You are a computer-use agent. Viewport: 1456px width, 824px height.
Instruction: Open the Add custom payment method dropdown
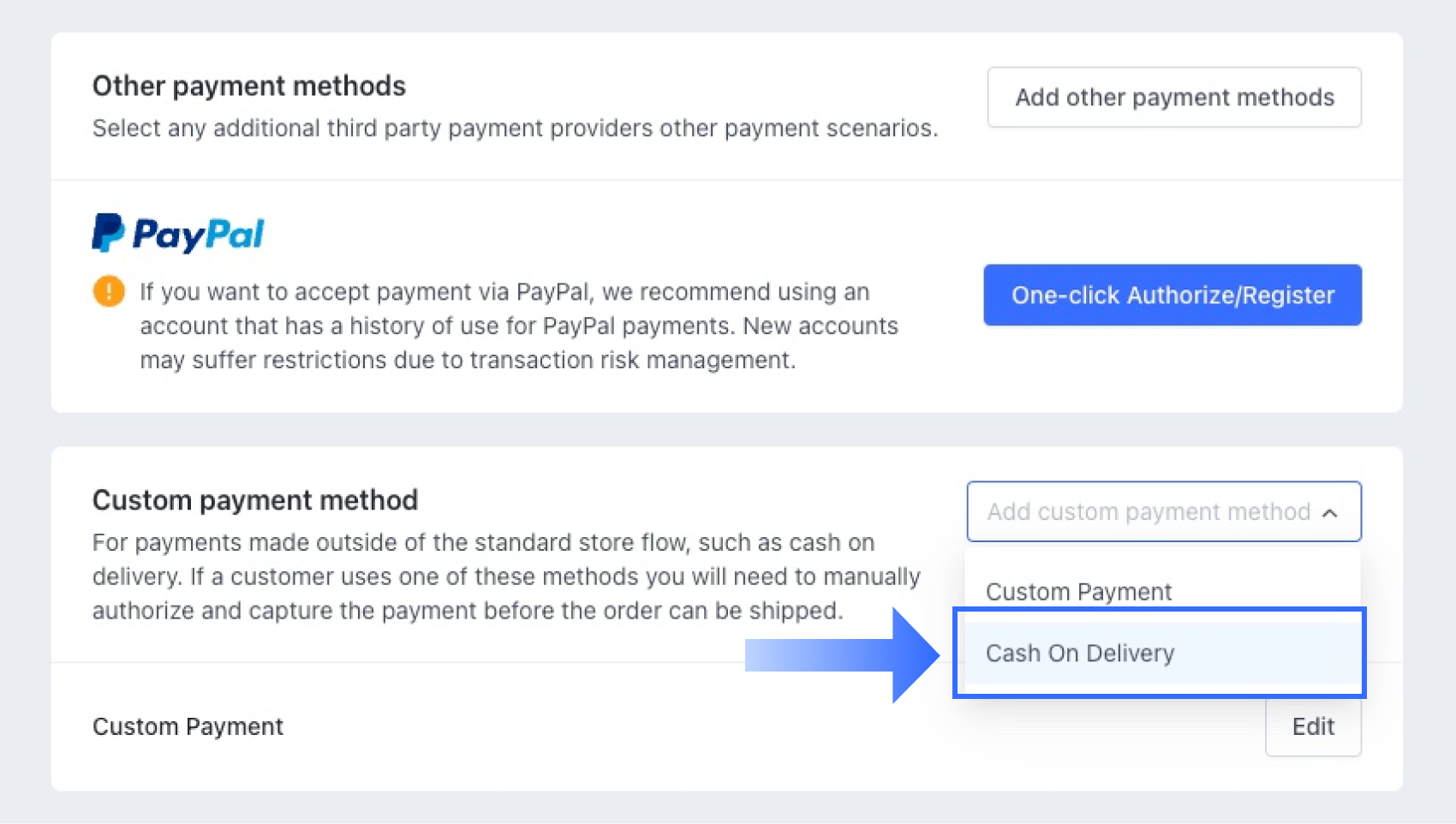coord(1148,511)
